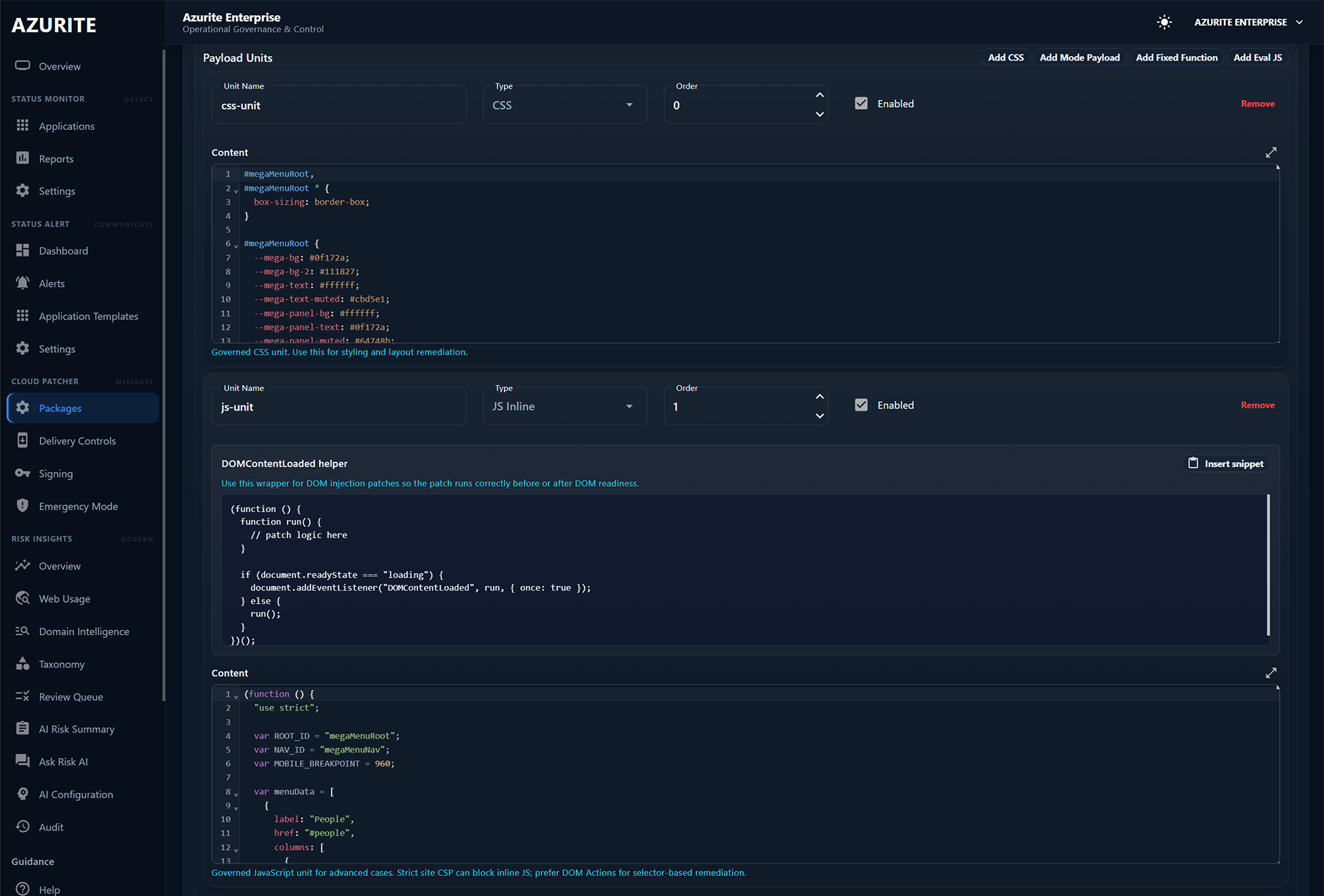Collapse code fold at CSS line 6
The height and width of the screenshot is (896, 1324).
236,245
